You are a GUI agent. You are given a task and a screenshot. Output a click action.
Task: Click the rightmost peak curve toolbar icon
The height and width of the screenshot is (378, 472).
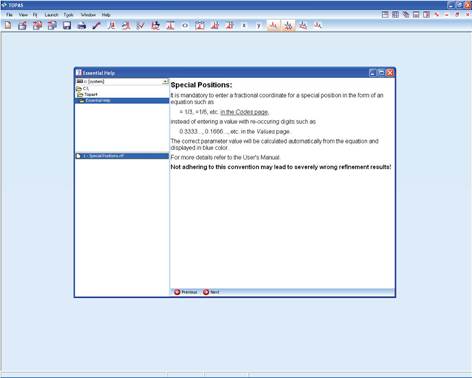point(318,25)
